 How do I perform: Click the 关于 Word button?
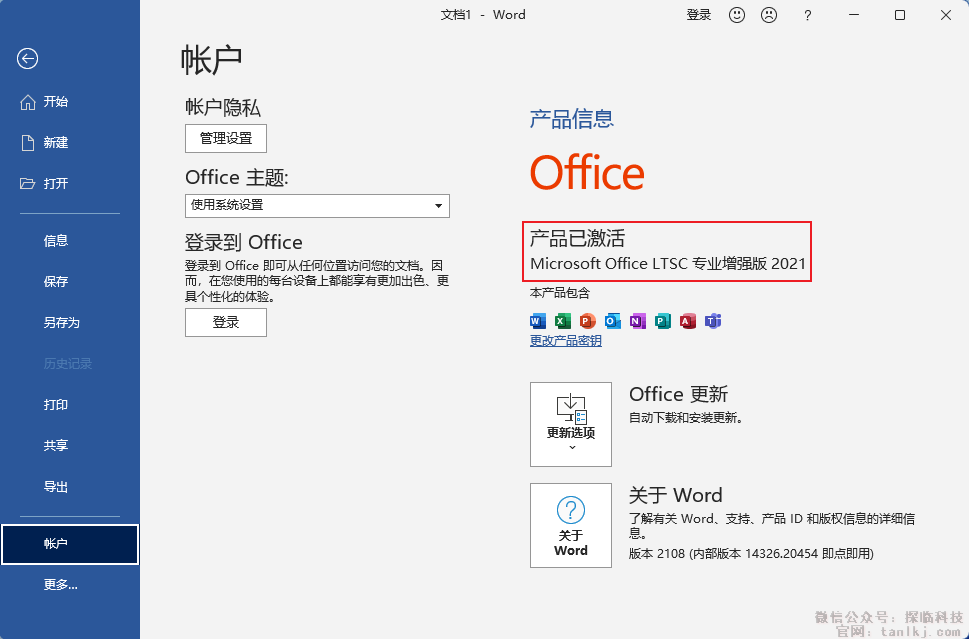(571, 525)
